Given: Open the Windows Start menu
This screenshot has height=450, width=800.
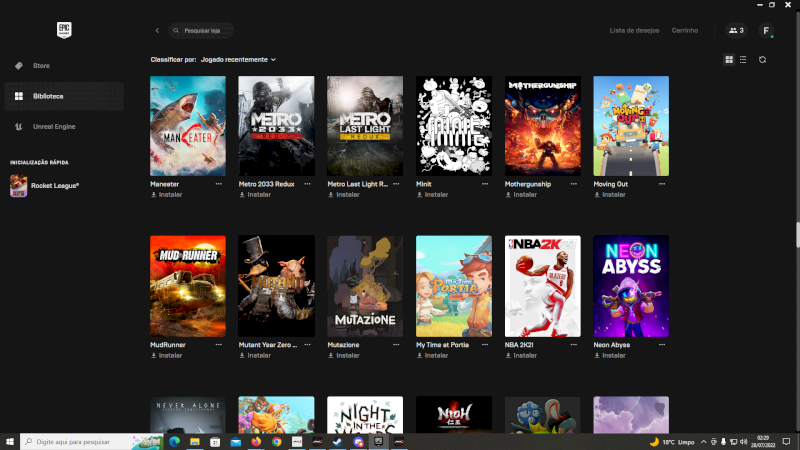Looking at the screenshot, I should tap(10, 441).
